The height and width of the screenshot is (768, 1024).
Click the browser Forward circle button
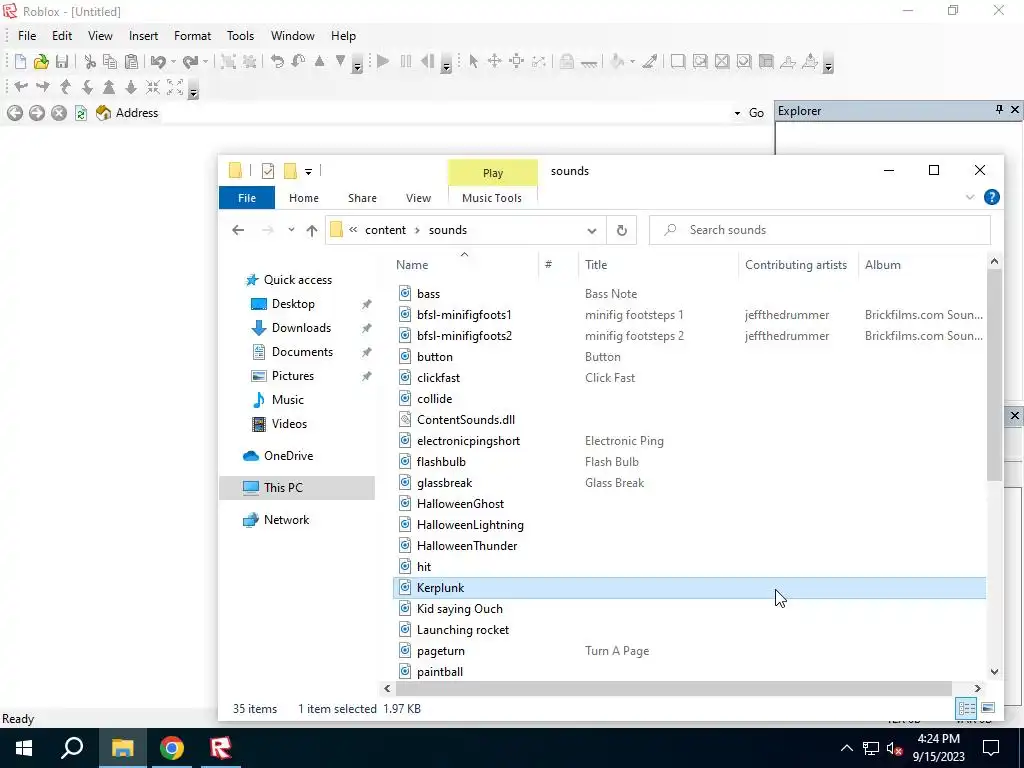[37, 113]
